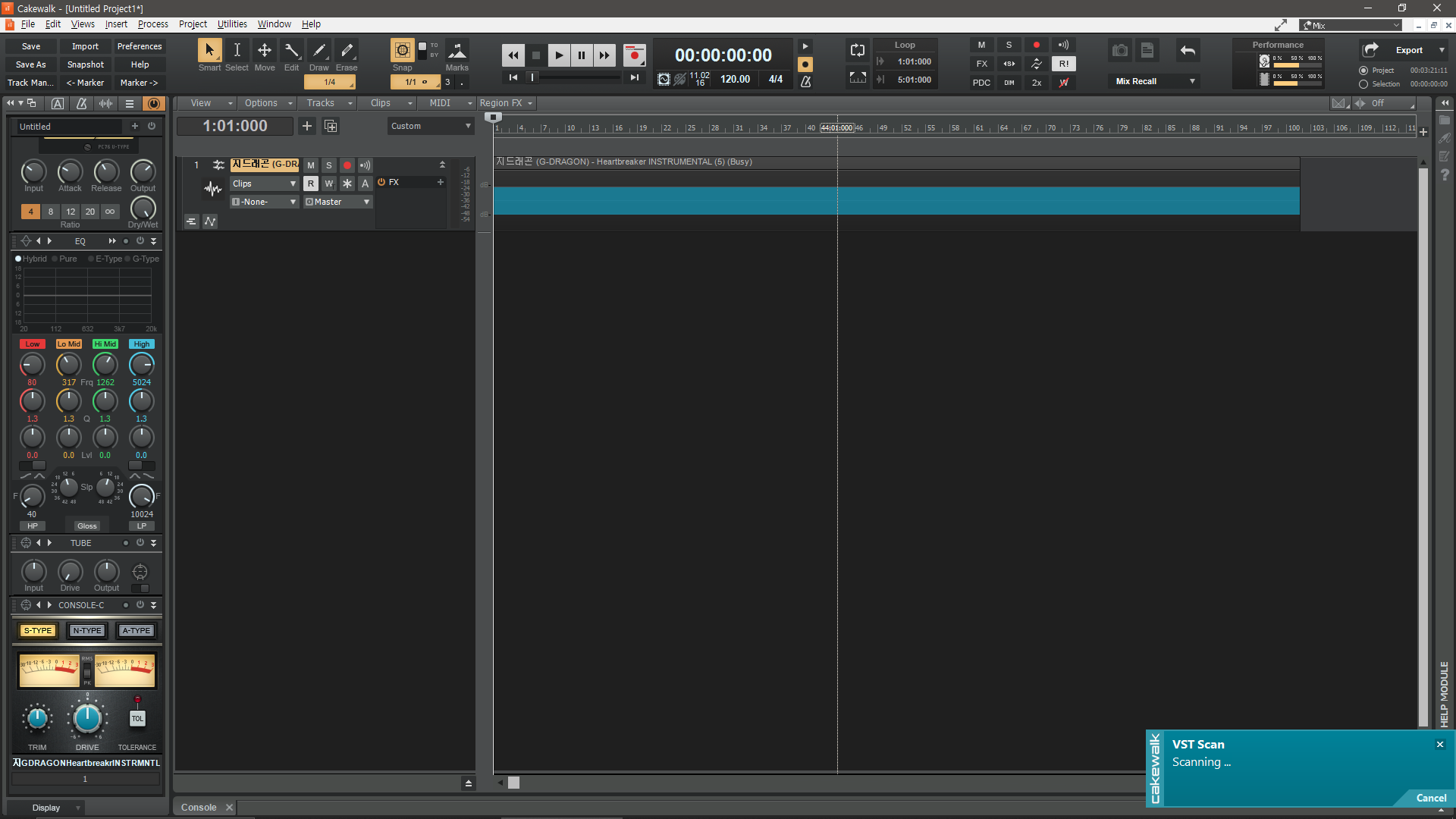Screen dimensions: 1456x819
Task: Click the metronome icon
Action: (x=805, y=81)
